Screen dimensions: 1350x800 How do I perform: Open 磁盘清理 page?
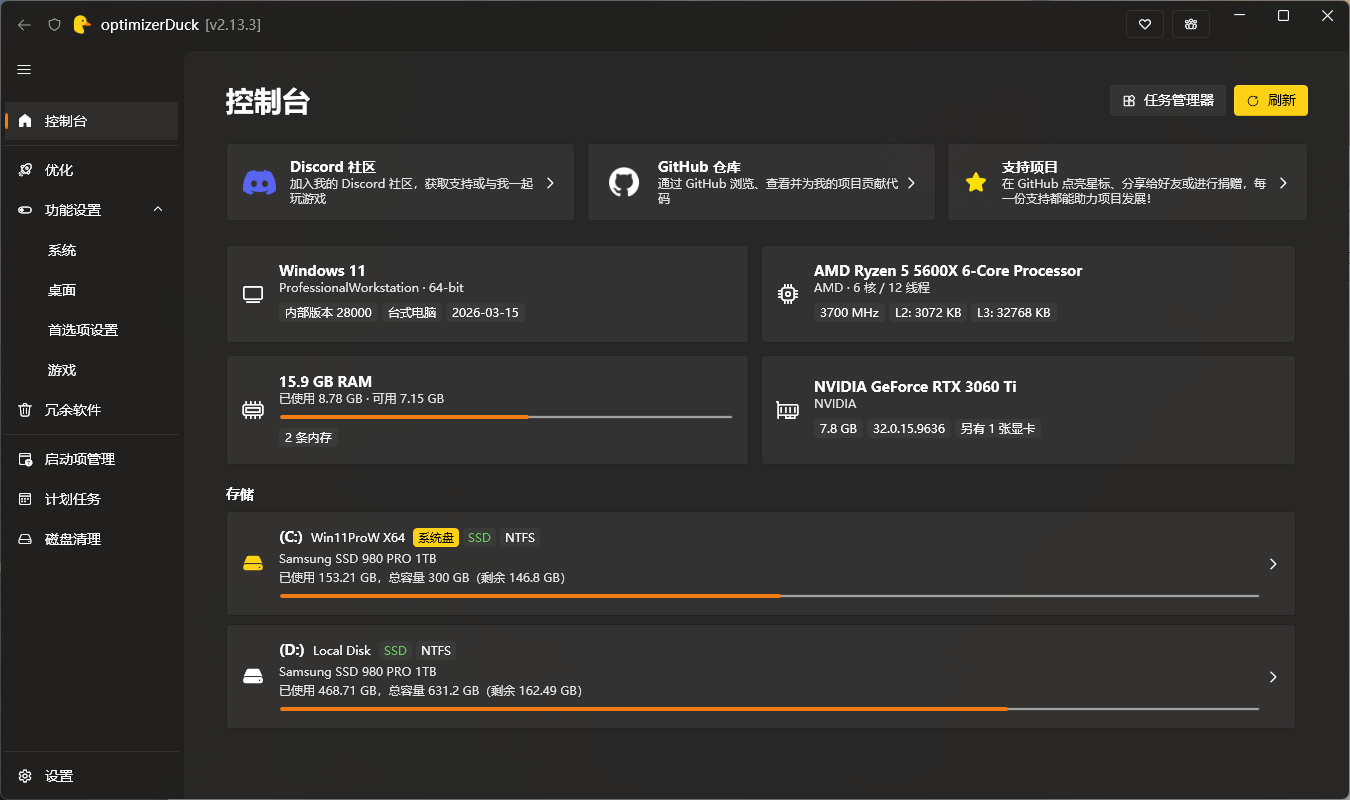(x=92, y=539)
